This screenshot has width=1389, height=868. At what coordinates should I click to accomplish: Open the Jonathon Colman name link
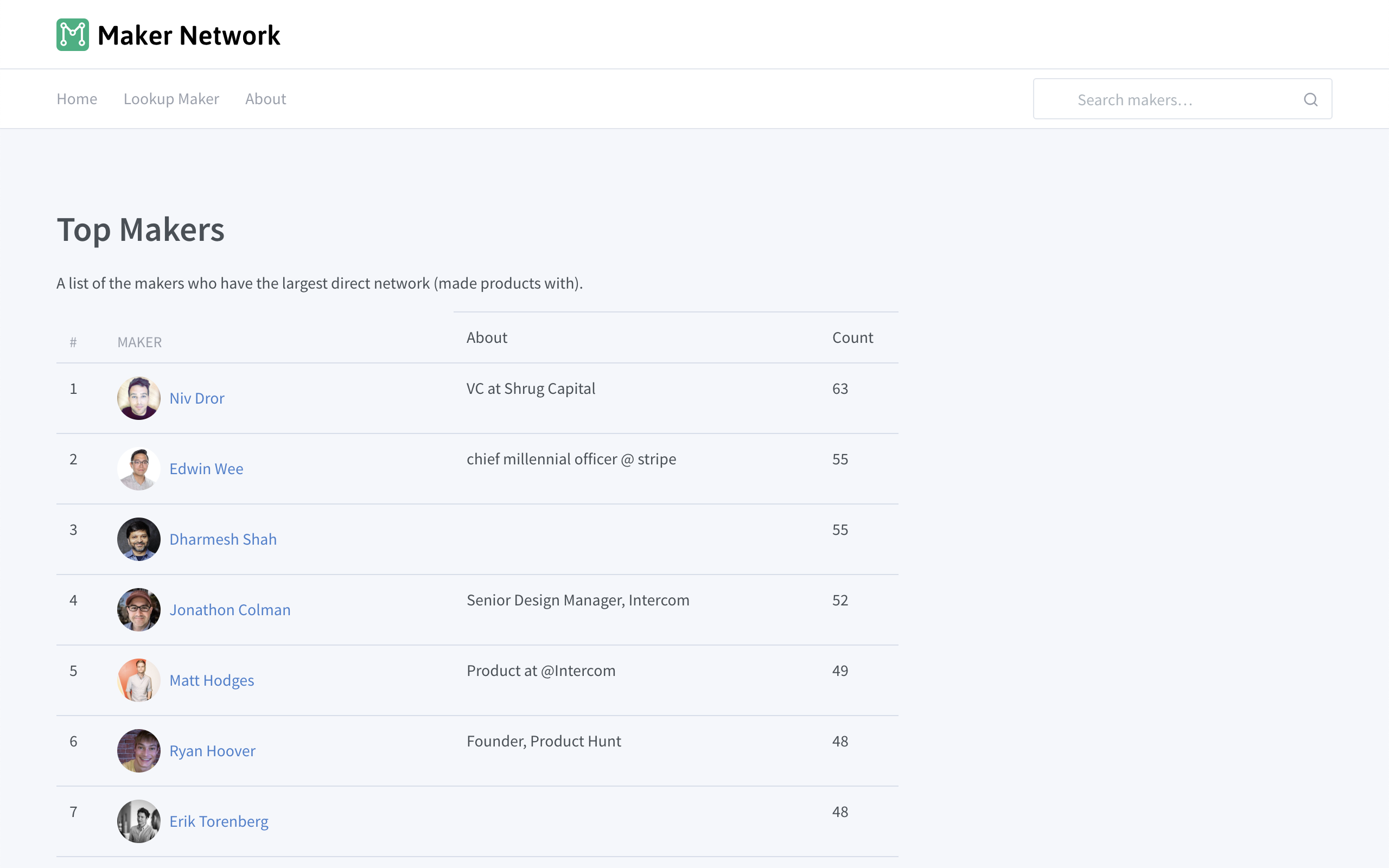pyautogui.click(x=230, y=610)
